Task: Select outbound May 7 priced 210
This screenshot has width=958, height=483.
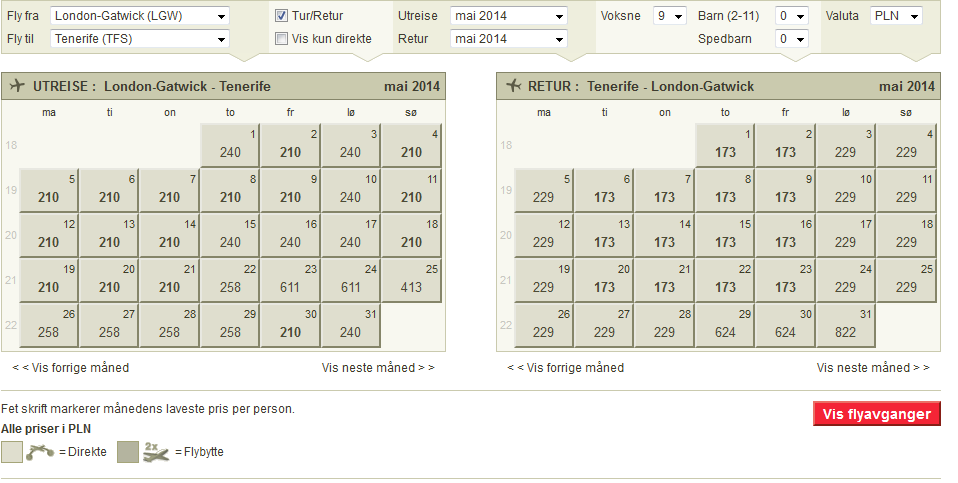Action: (169, 191)
